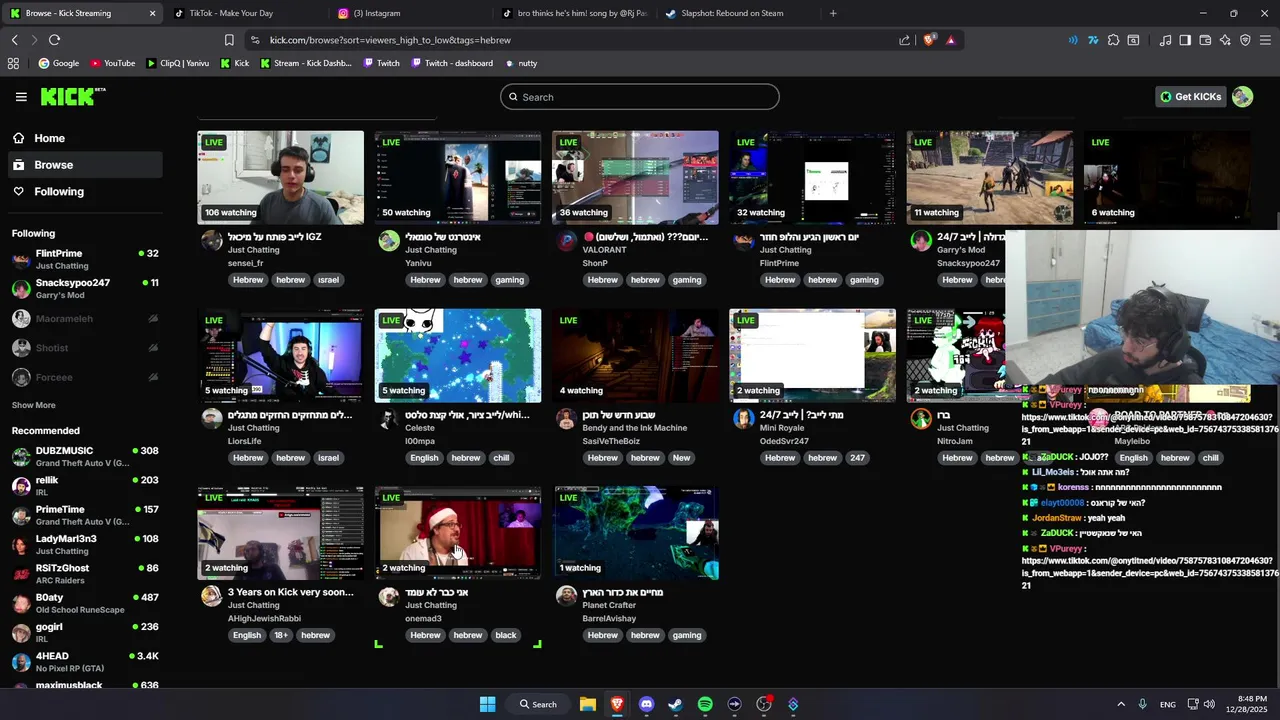
Task: Open the Twitch - dashboard bookmark
Action: click(451, 63)
